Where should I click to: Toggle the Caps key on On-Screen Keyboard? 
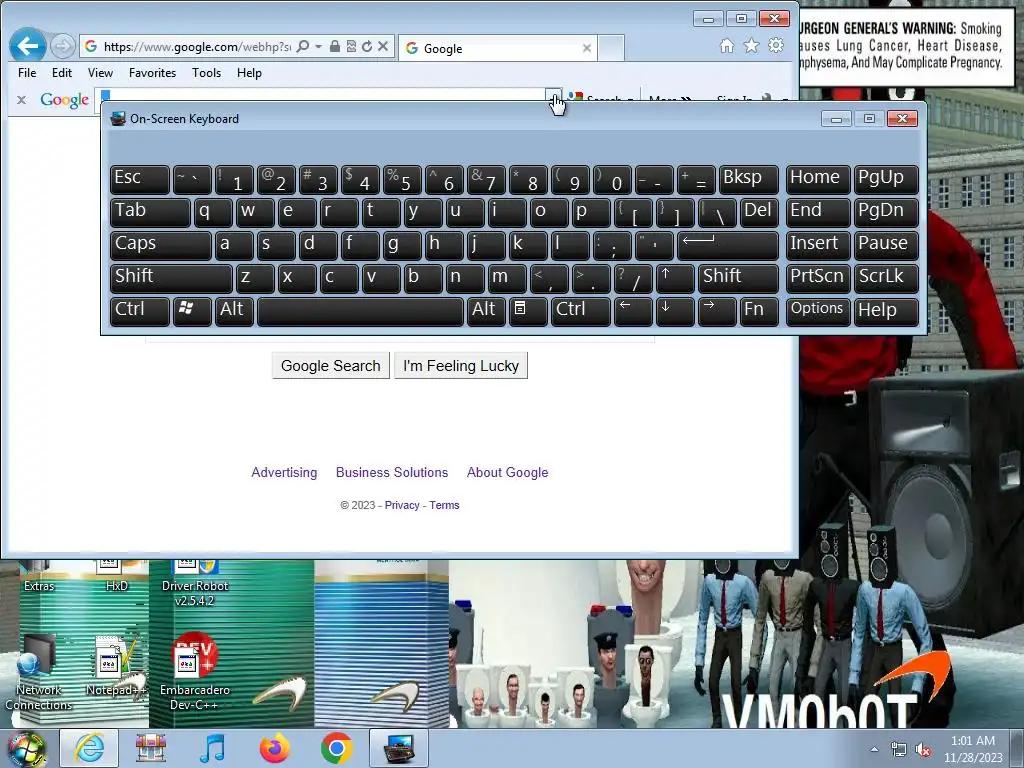click(x=161, y=244)
